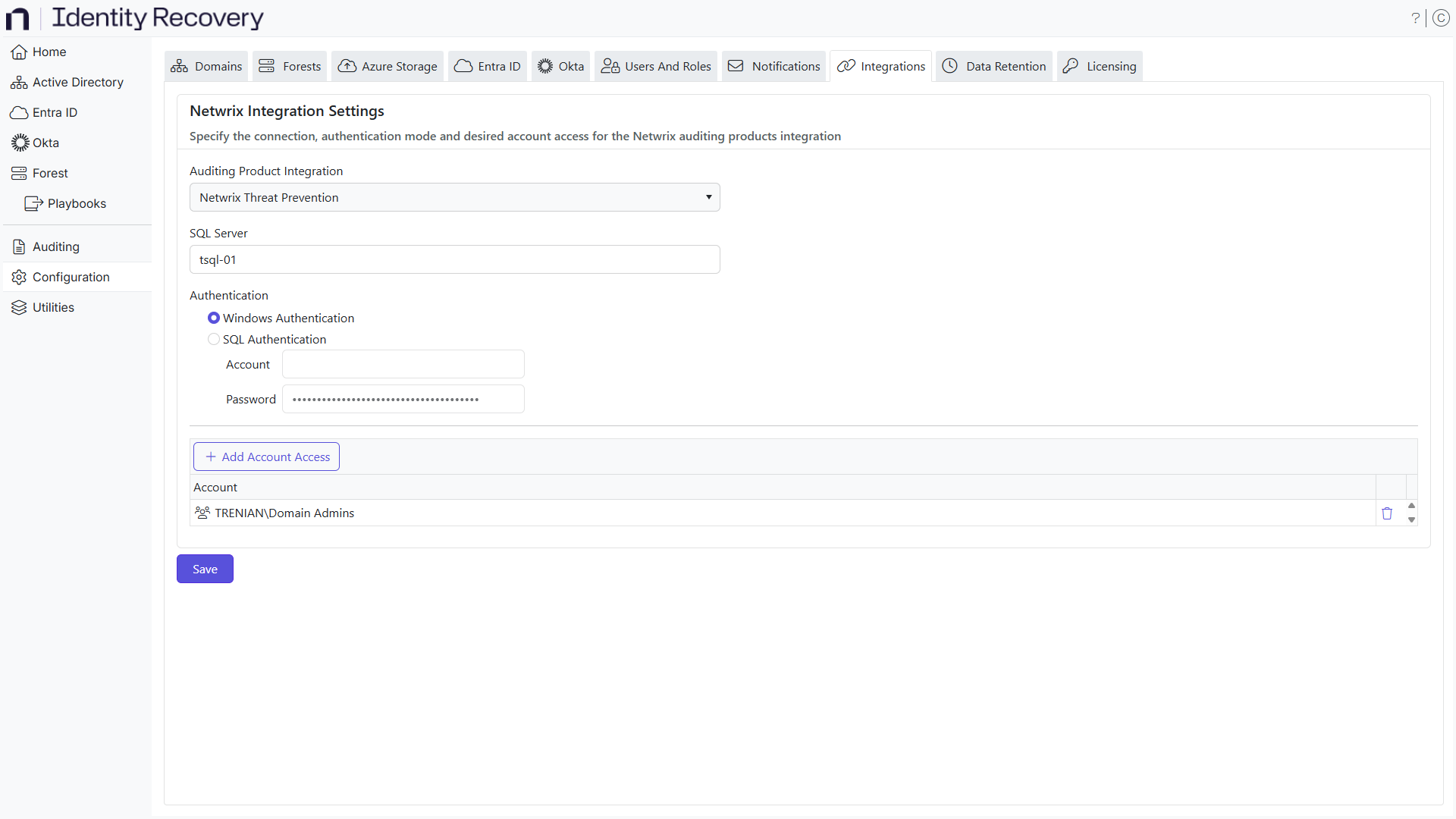This screenshot has width=1456, height=819.
Task: Select the Active Directory sidebar icon
Action: coord(76,82)
